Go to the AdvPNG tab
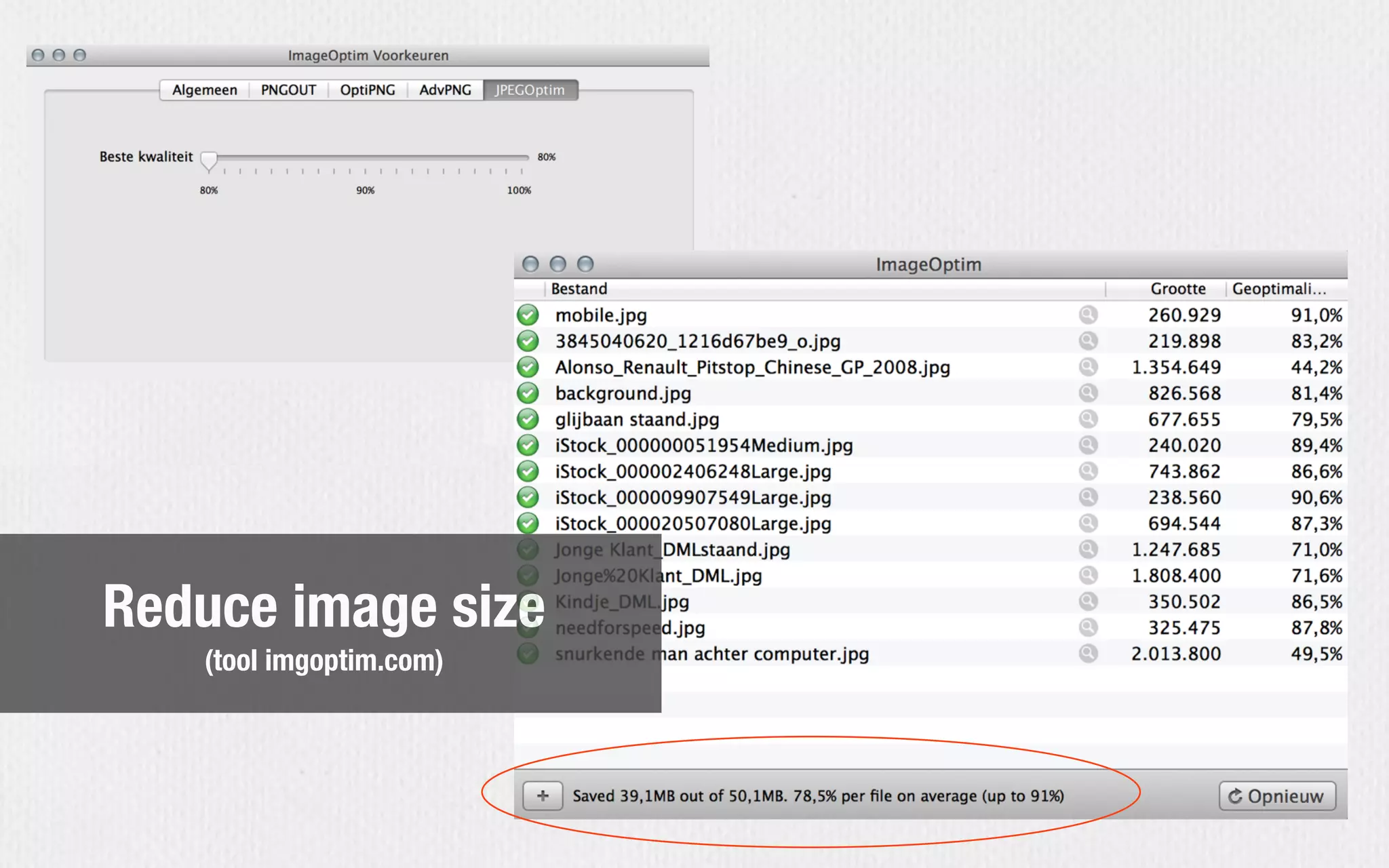Viewport: 1389px width, 868px height. [x=445, y=90]
